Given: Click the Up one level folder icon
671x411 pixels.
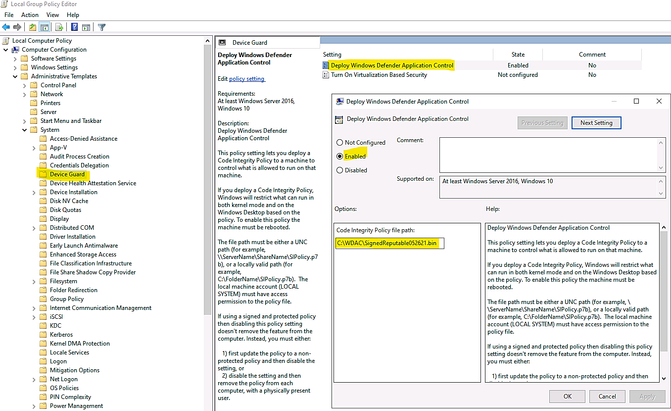Looking at the screenshot, I should (x=33, y=27).
